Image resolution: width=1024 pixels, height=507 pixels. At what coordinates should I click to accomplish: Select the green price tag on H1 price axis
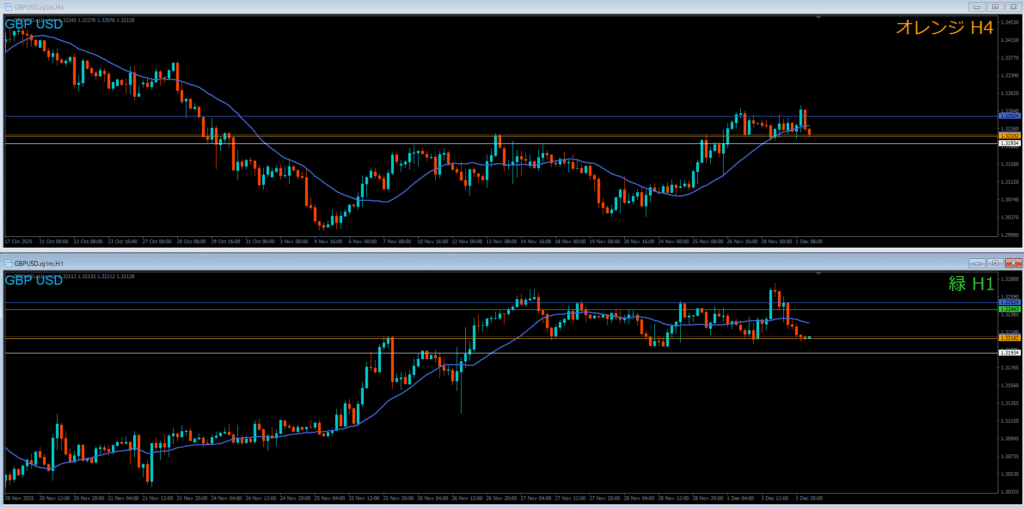point(1009,309)
